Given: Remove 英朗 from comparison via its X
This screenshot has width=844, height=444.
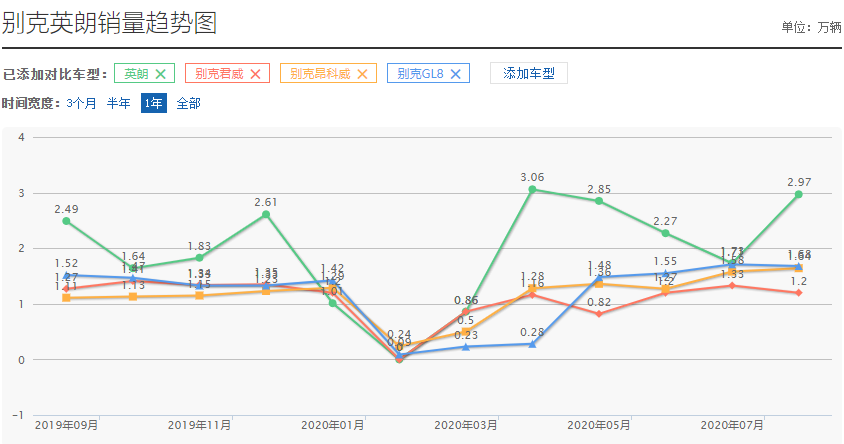Looking at the screenshot, I should point(160,74).
